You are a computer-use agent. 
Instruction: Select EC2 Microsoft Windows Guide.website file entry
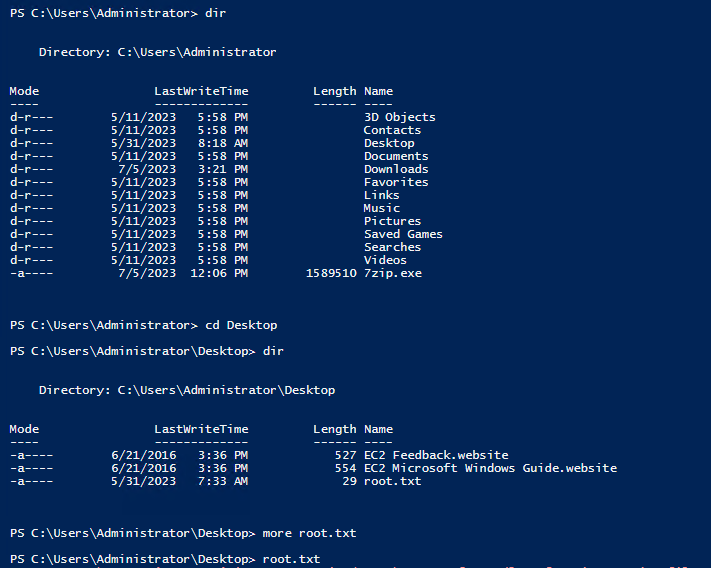[490, 468]
